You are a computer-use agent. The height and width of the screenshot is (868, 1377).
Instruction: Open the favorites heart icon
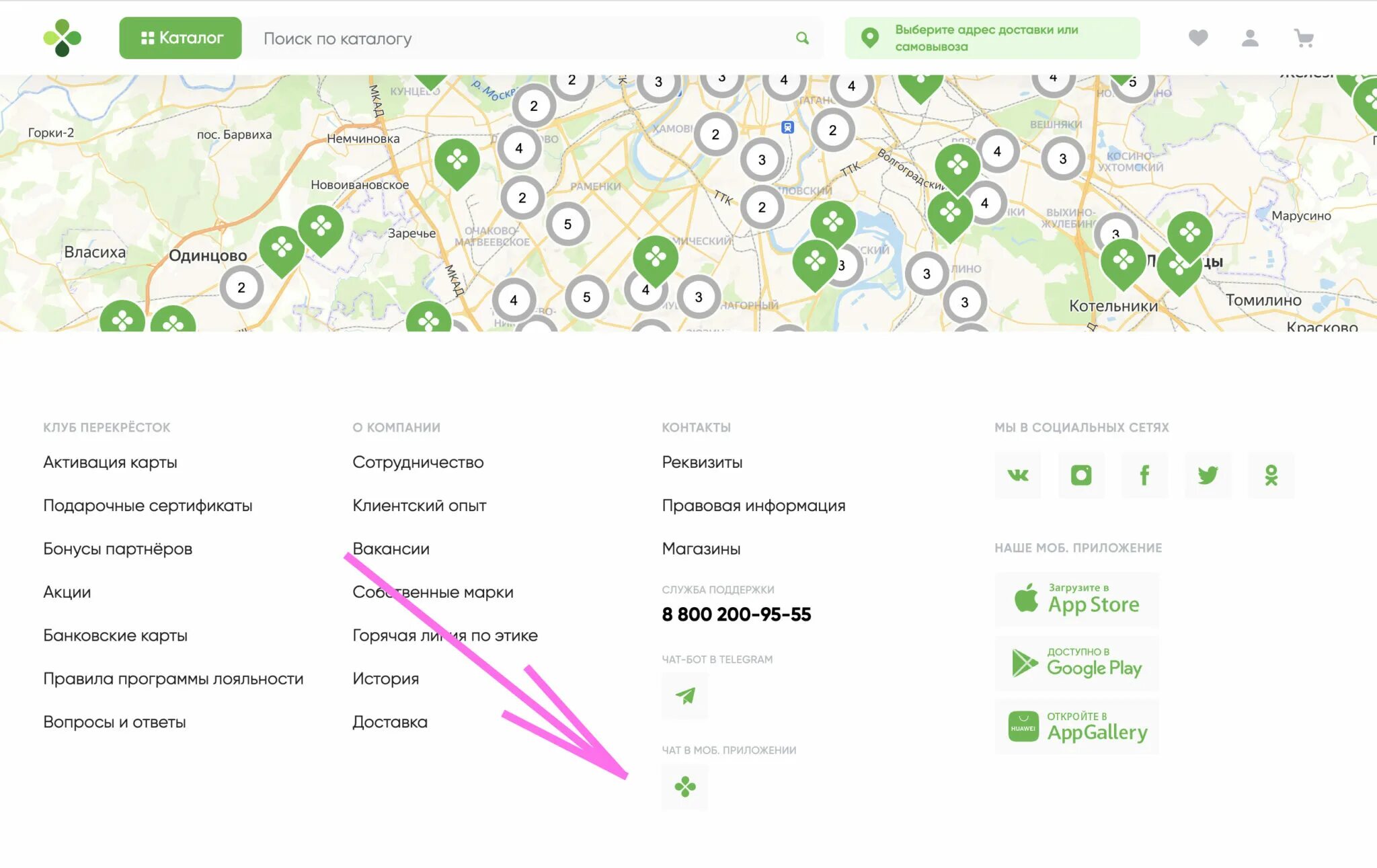tap(1197, 38)
